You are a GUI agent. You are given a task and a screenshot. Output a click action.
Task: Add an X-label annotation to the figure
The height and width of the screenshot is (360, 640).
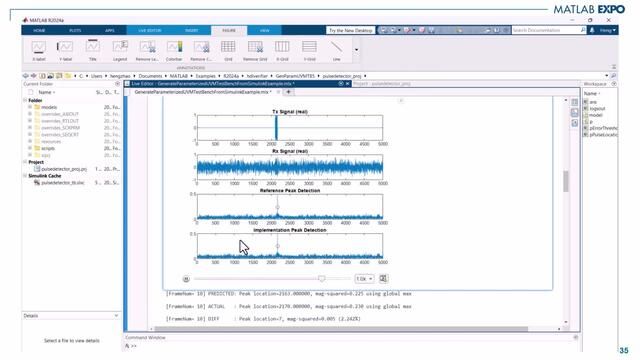pos(39,51)
